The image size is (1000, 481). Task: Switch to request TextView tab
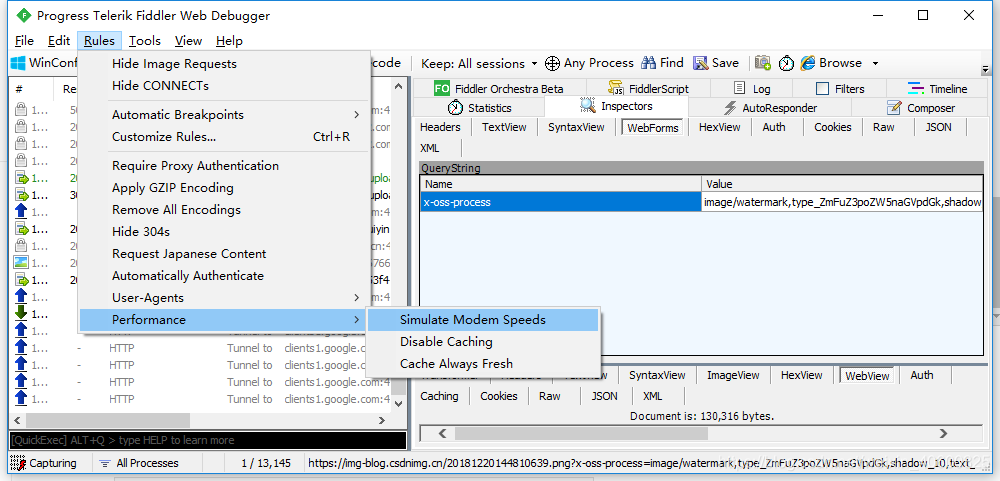pos(504,127)
